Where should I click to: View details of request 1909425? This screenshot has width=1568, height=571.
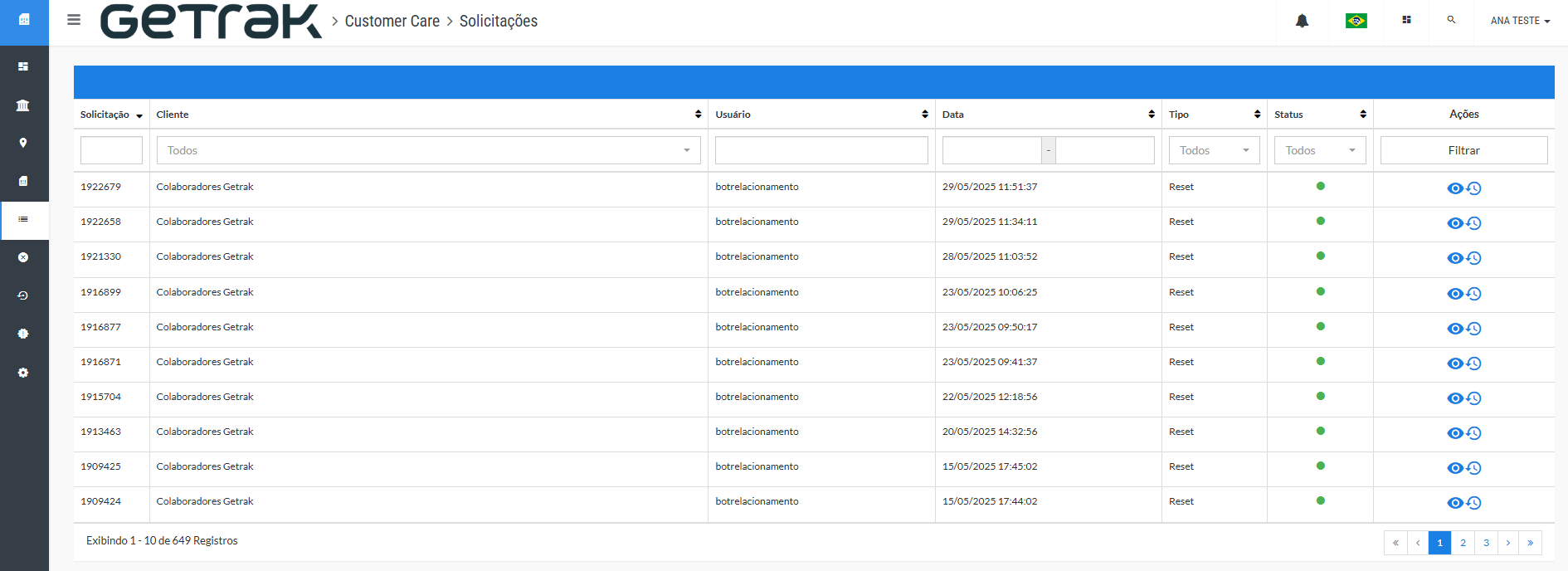pyautogui.click(x=1455, y=468)
